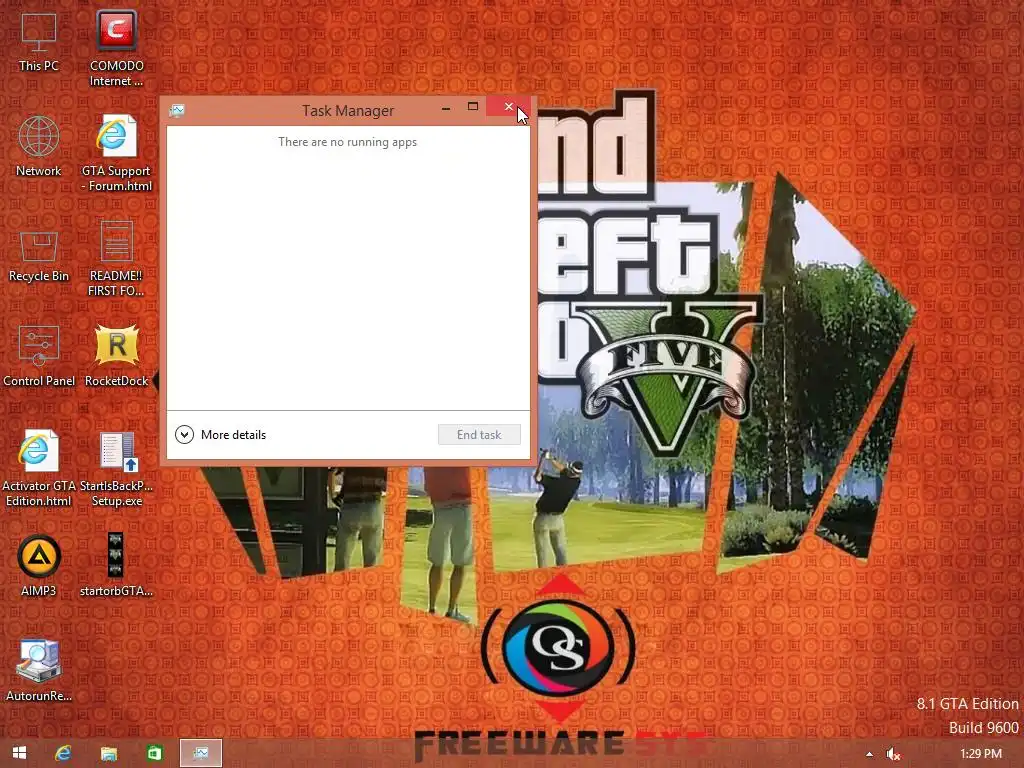Viewport: 1024px width, 768px height.
Task: Click 'There are no running apps' text
Action: pyautogui.click(x=347, y=142)
